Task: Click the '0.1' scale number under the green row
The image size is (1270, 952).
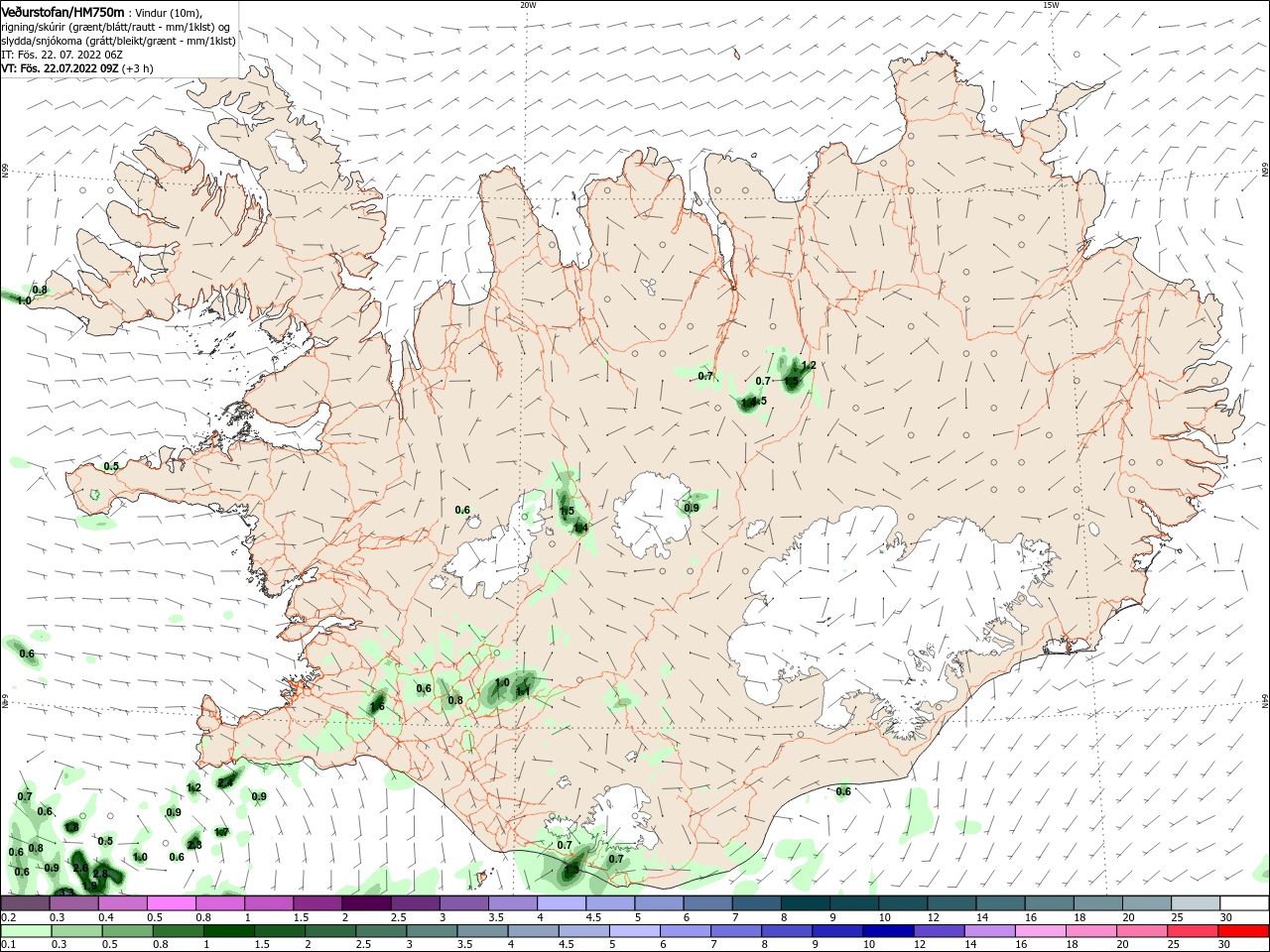Action: tap(8, 945)
